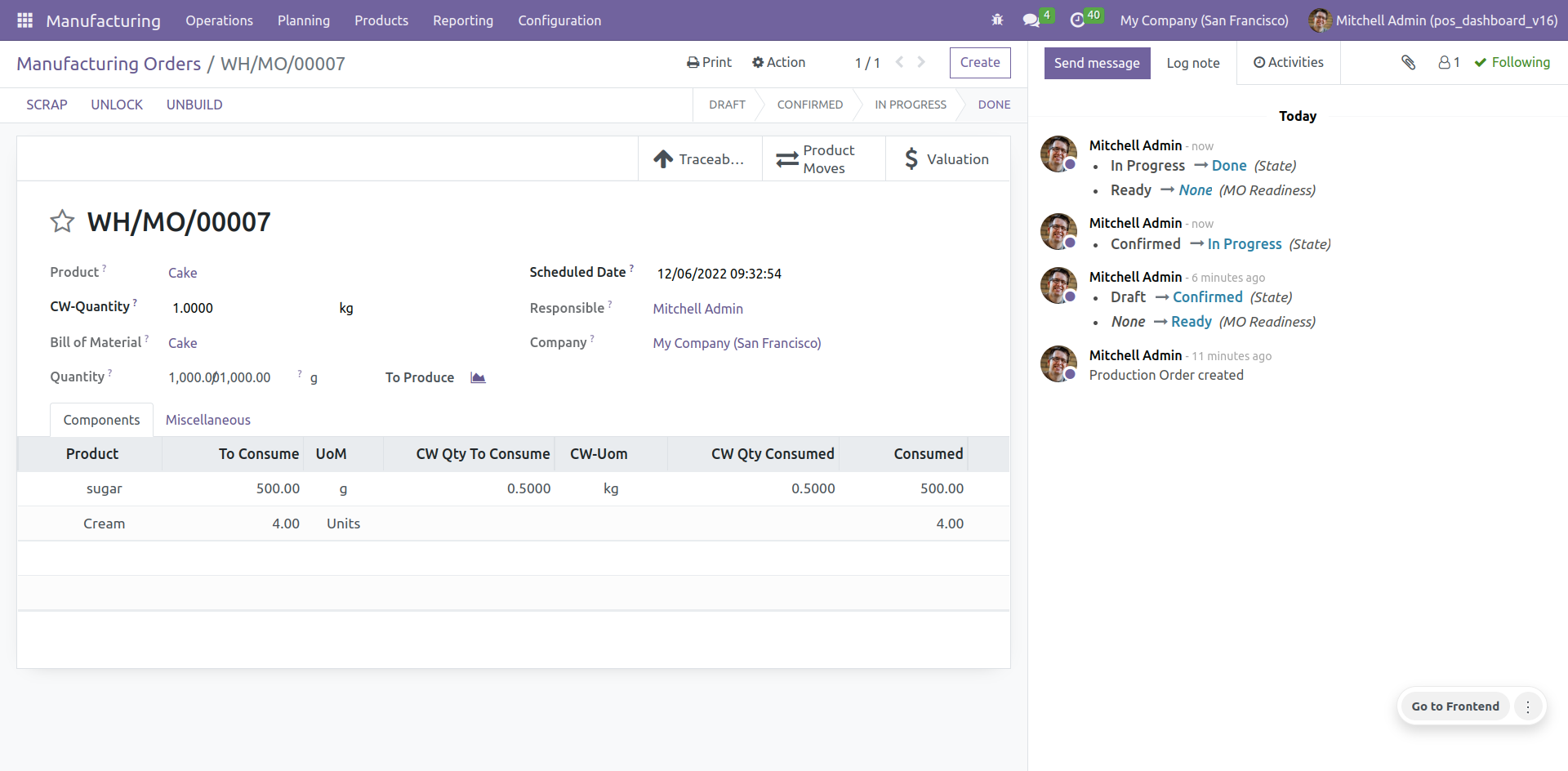Click the debug bug icon
This screenshot has height=771, width=1568.
[x=997, y=20]
